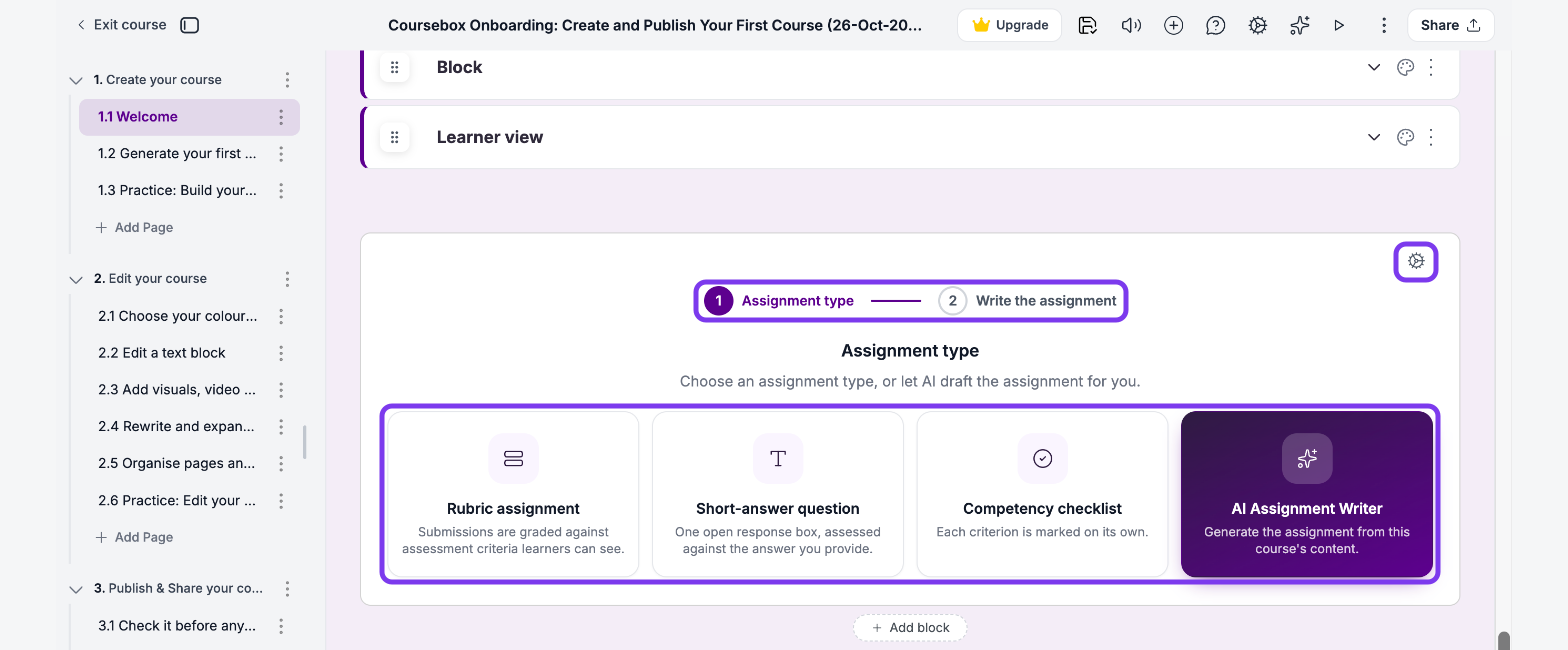Open options for 1. Create your course
Screen dimensions: 1568x650
coord(287,80)
